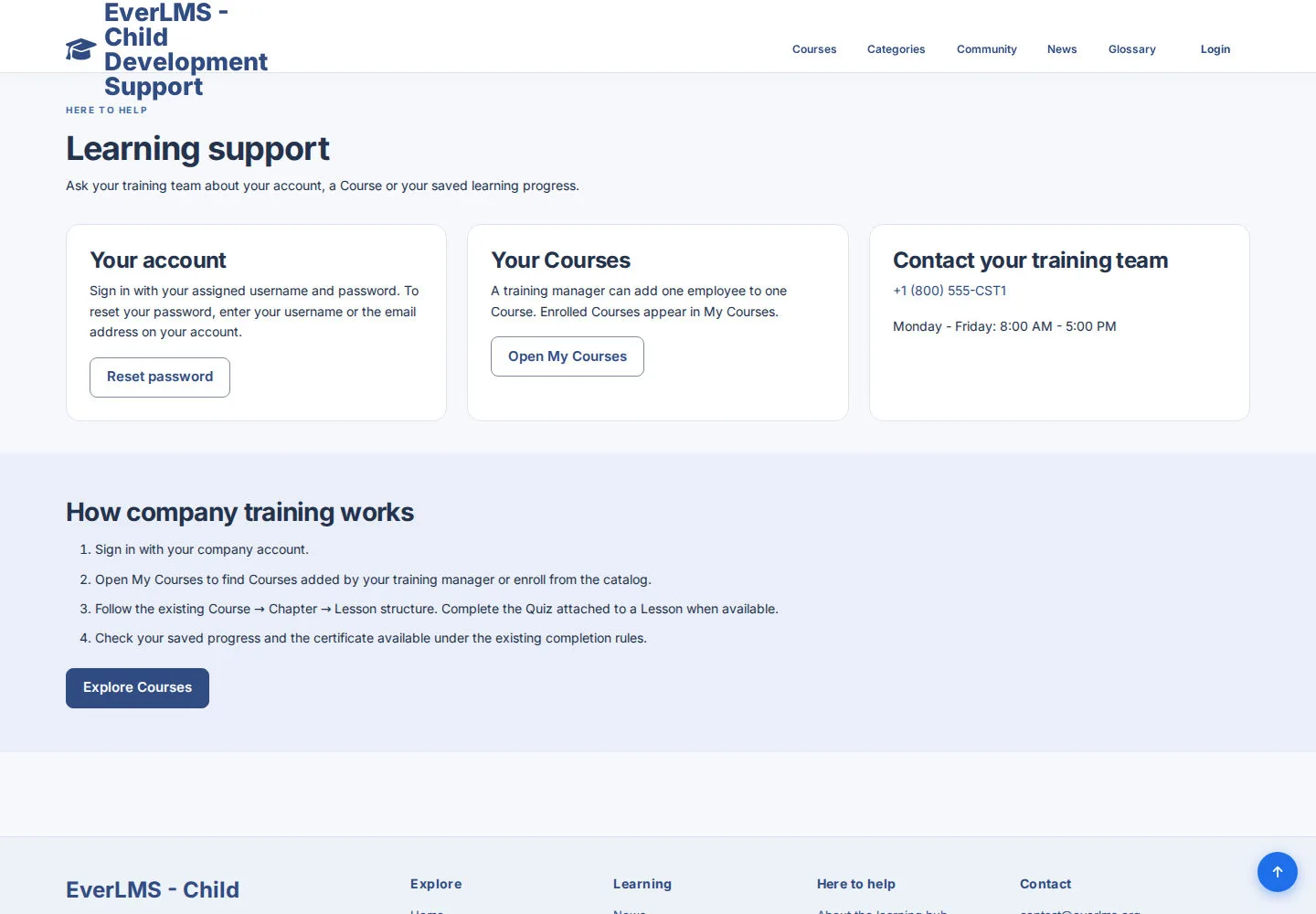Click the Contact your training team heading
Image resolution: width=1316 pixels, height=914 pixels.
[1030, 260]
